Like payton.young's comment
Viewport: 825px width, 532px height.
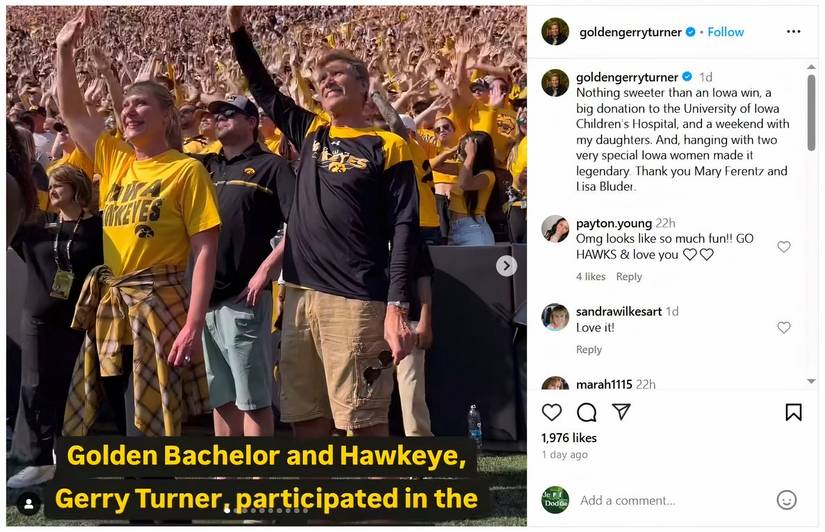784,247
